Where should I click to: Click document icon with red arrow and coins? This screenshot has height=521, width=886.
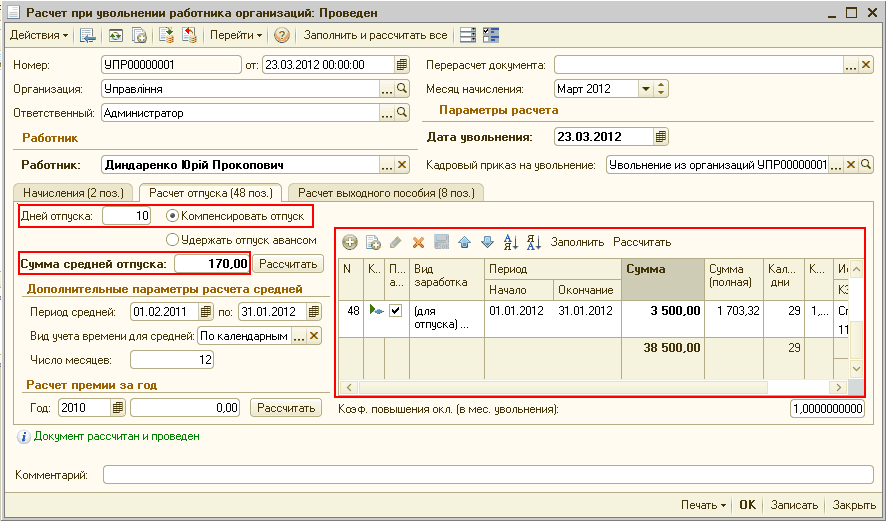click(189, 35)
